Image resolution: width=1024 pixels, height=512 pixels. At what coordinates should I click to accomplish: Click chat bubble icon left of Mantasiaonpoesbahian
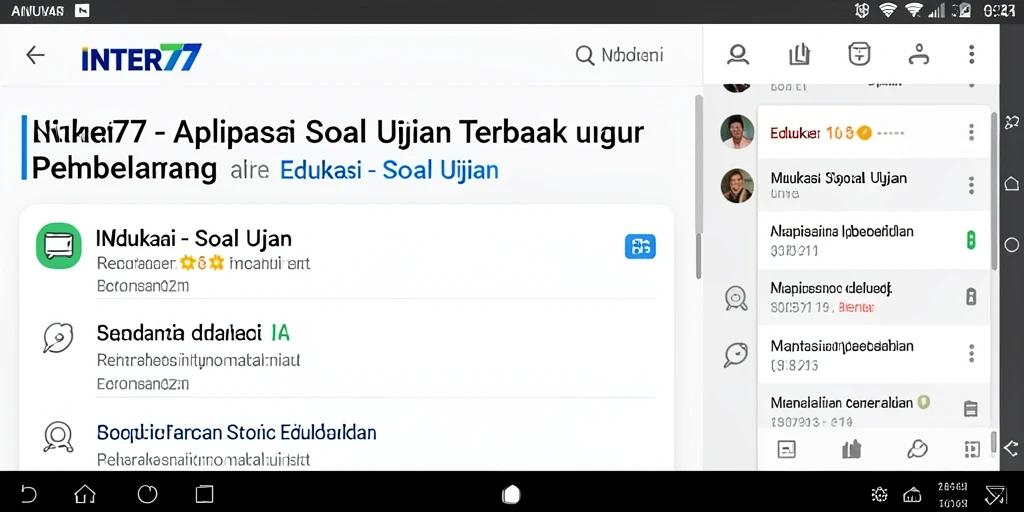[x=737, y=355]
